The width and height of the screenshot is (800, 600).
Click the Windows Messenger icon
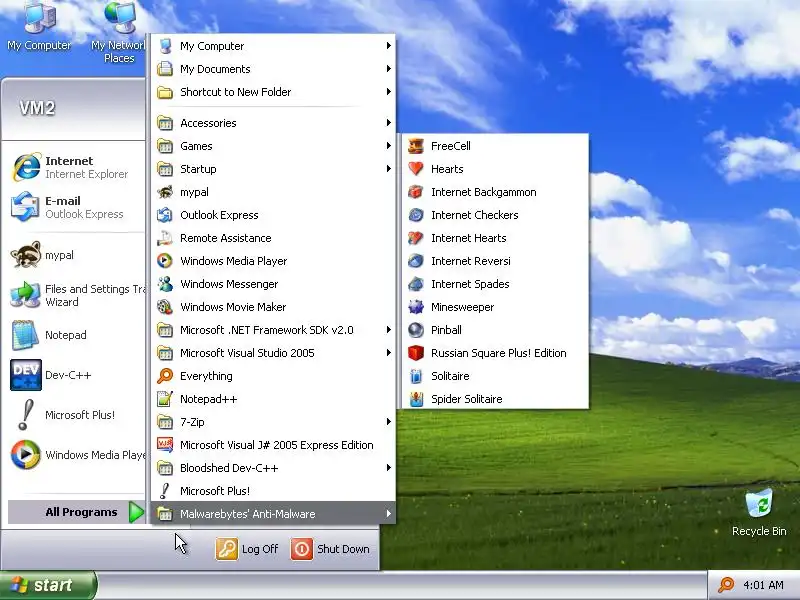[165, 284]
